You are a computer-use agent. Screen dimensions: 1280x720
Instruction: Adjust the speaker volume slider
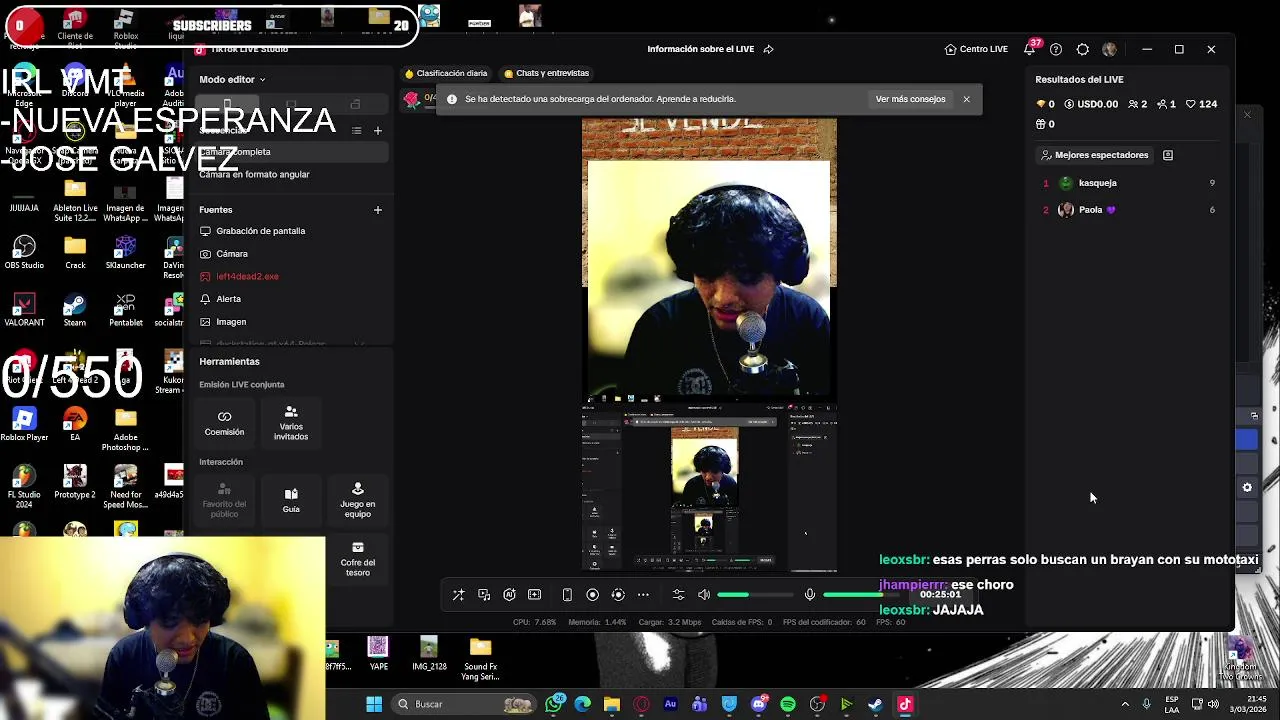pos(755,595)
